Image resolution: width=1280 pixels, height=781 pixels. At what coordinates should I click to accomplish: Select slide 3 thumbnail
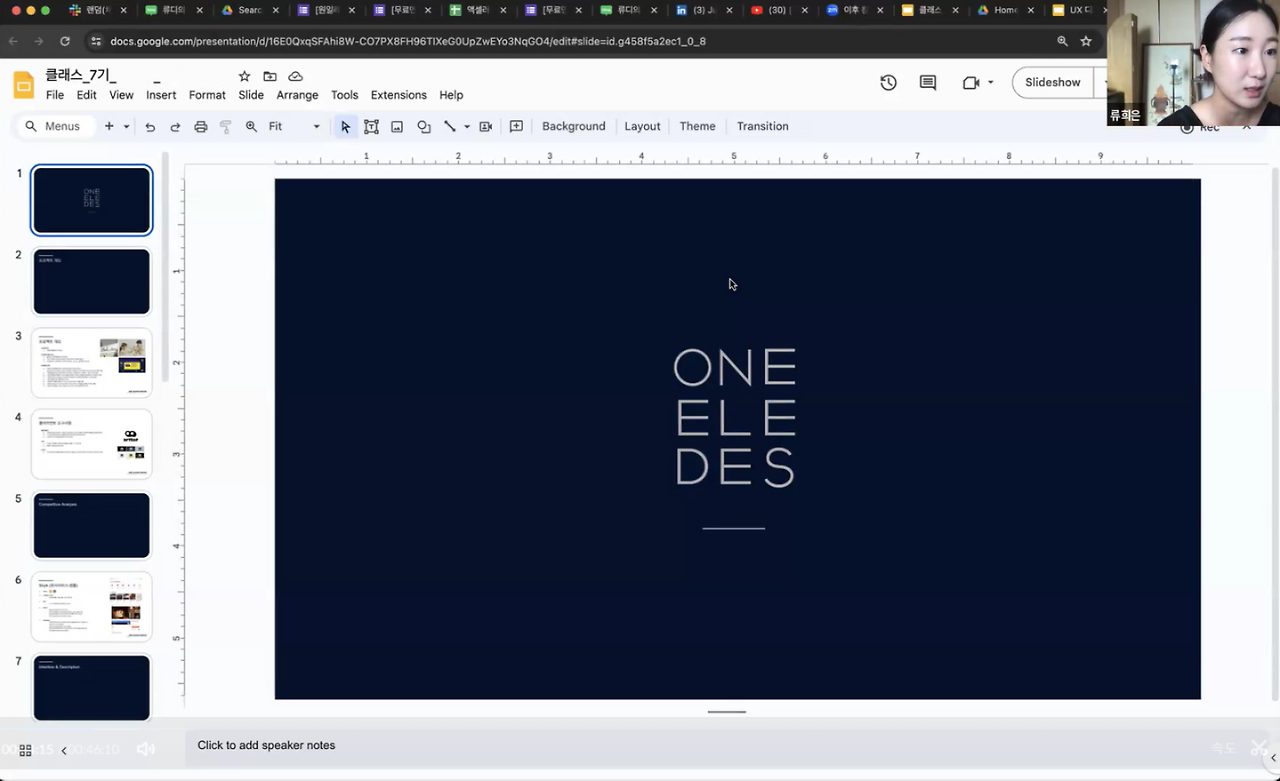tap(92, 363)
